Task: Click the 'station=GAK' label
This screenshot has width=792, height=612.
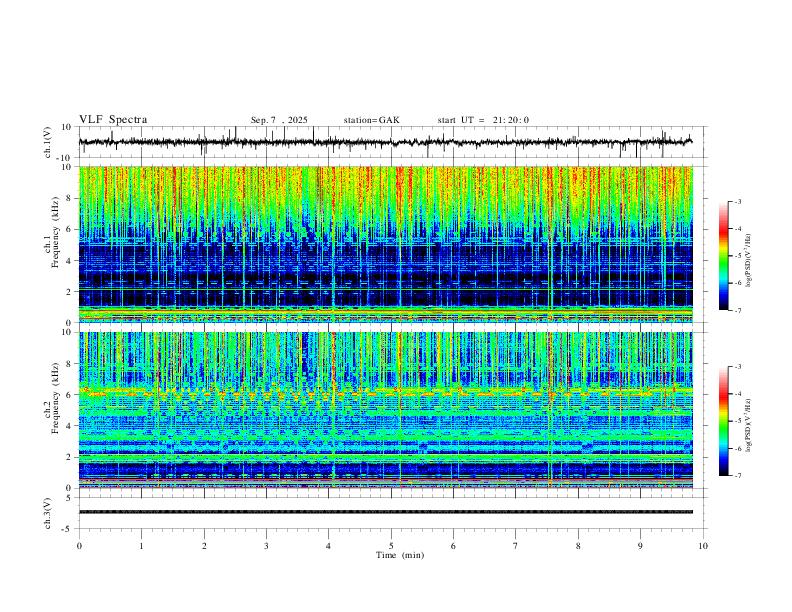Action: (371, 120)
